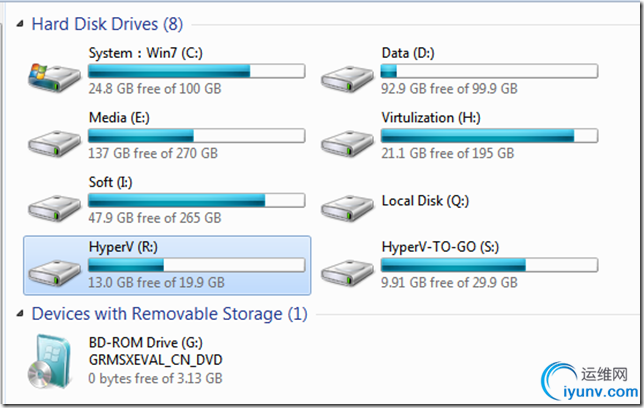Click the Virtulization (H:) capacity bar

pyautogui.click(x=489, y=136)
